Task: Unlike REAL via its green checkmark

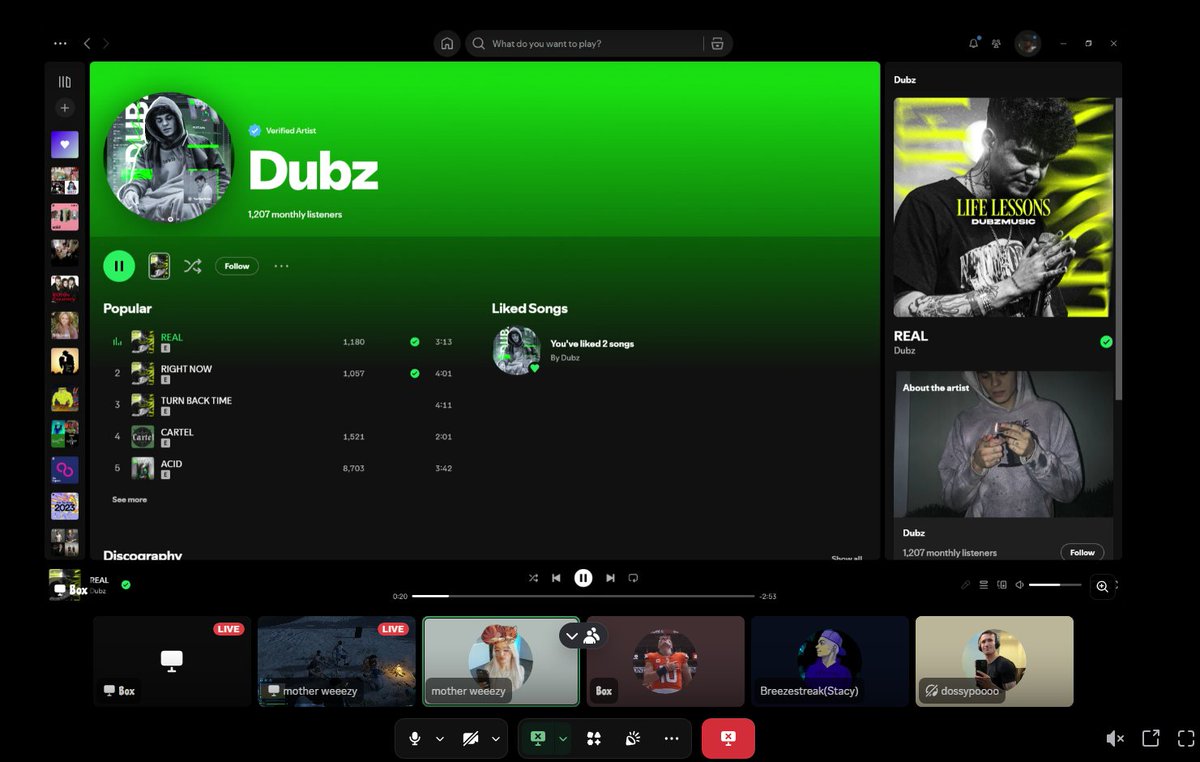Action: point(414,342)
